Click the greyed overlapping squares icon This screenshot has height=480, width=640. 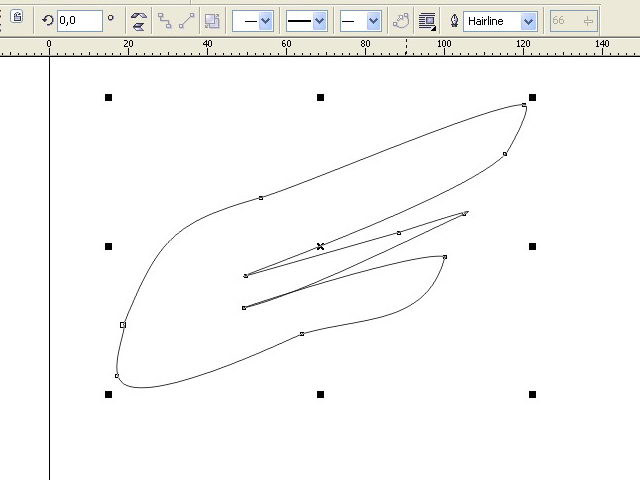click(x=212, y=20)
